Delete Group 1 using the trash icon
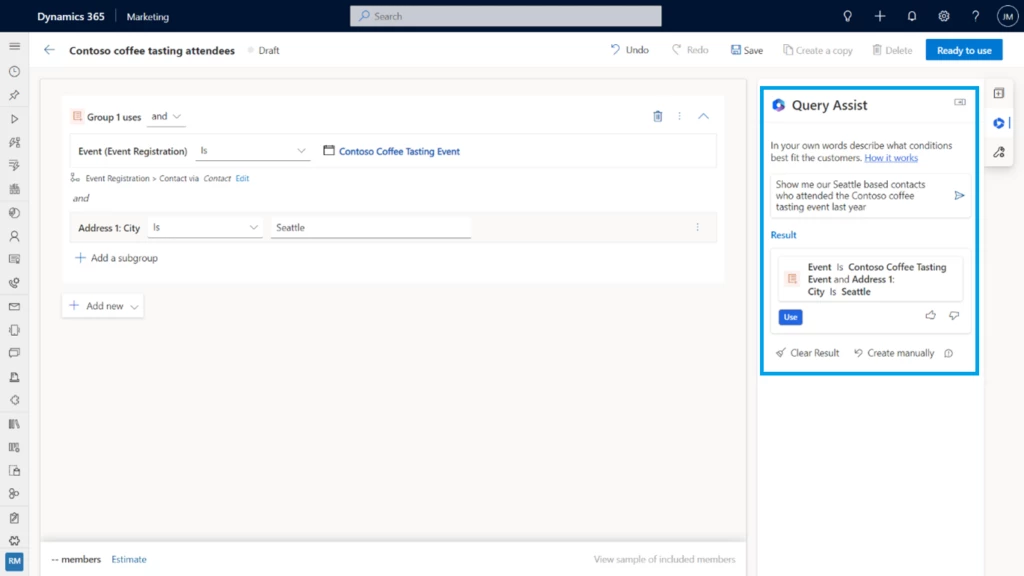The image size is (1024, 576). [657, 115]
